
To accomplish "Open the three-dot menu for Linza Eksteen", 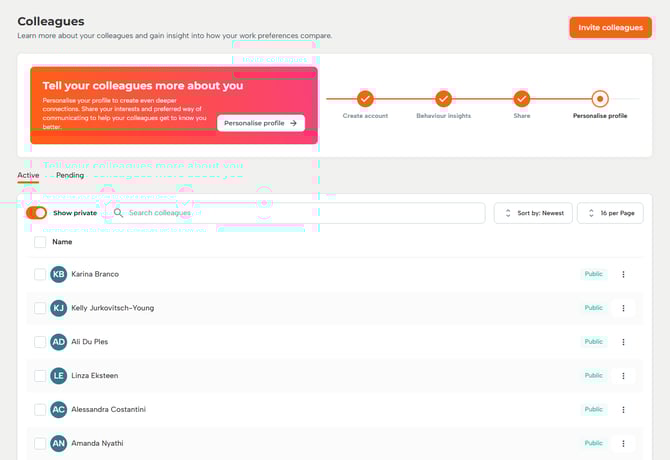I will (x=623, y=376).
